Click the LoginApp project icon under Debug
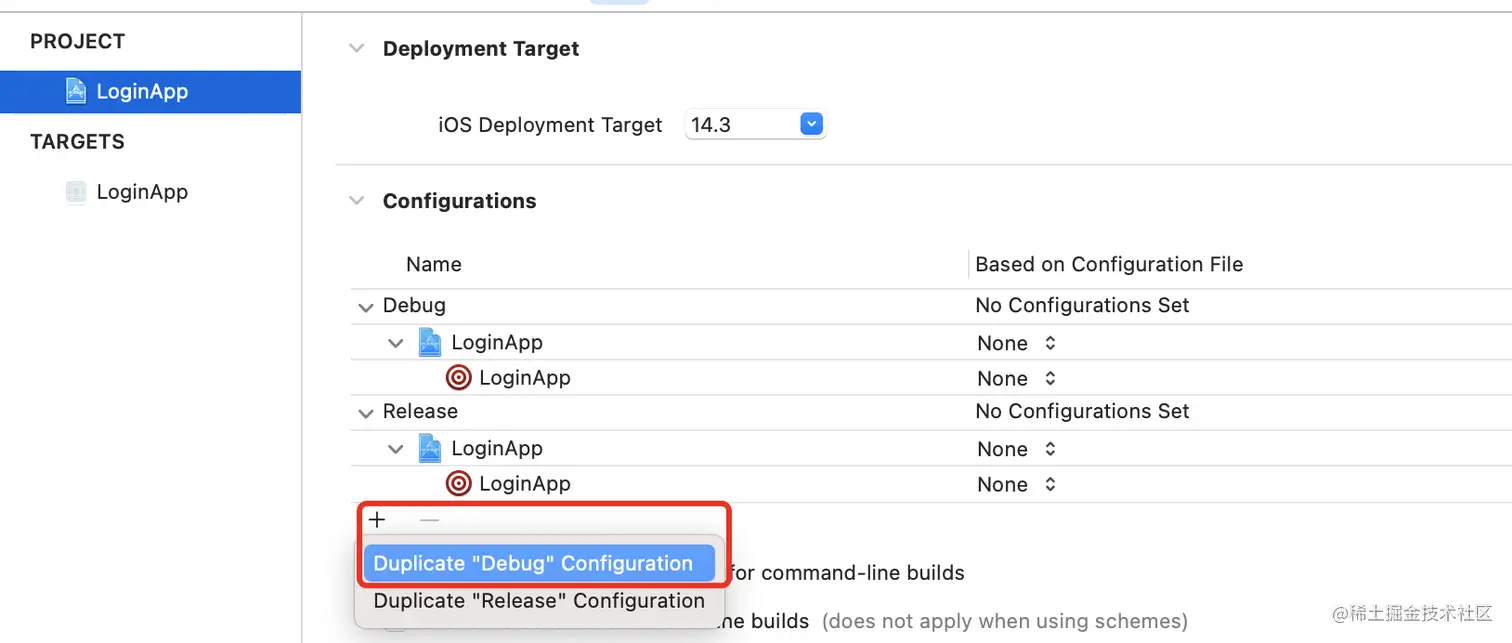Image resolution: width=1512 pixels, height=643 pixels. (430, 343)
